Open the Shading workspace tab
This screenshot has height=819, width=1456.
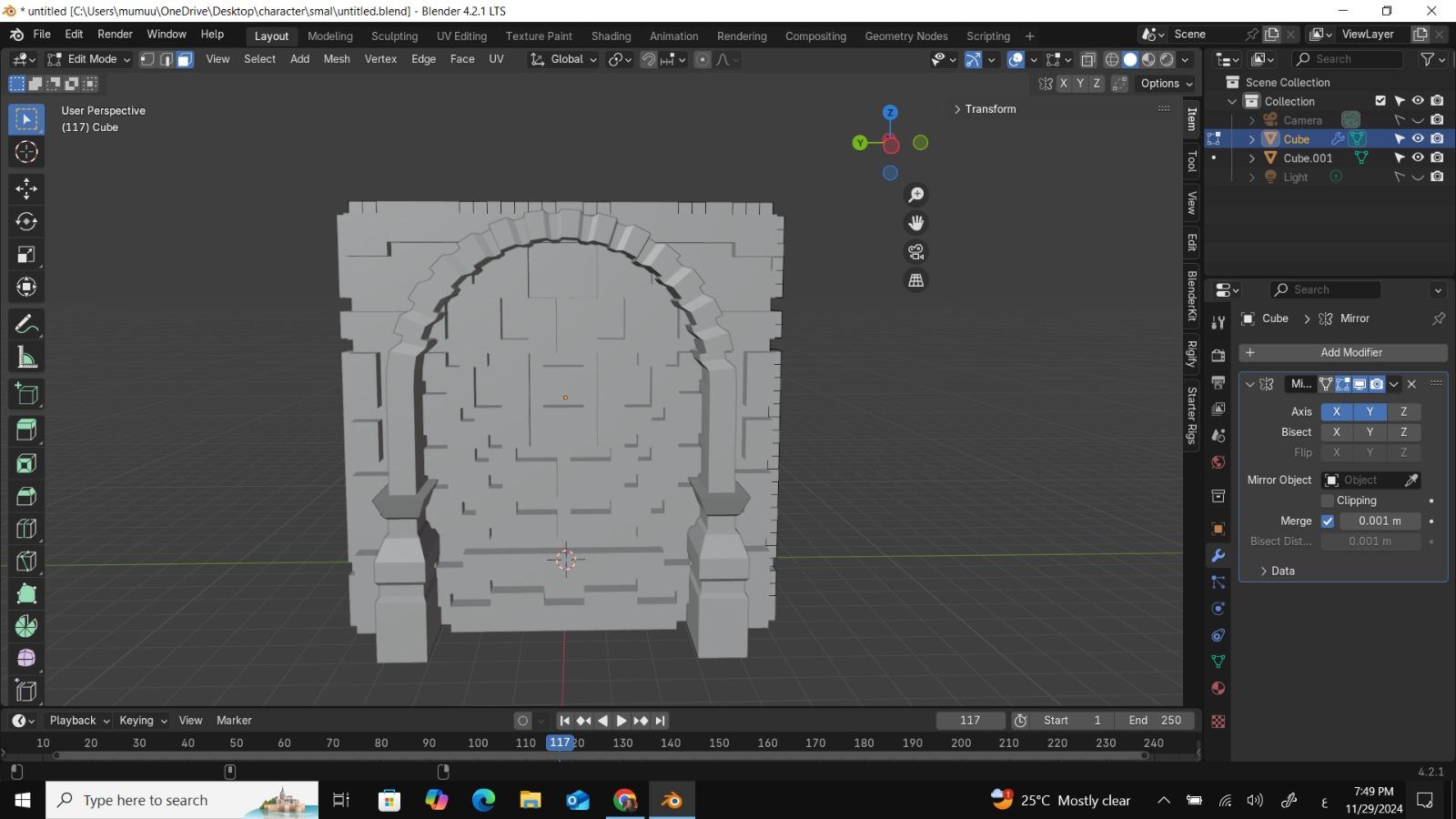tap(611, 36)
